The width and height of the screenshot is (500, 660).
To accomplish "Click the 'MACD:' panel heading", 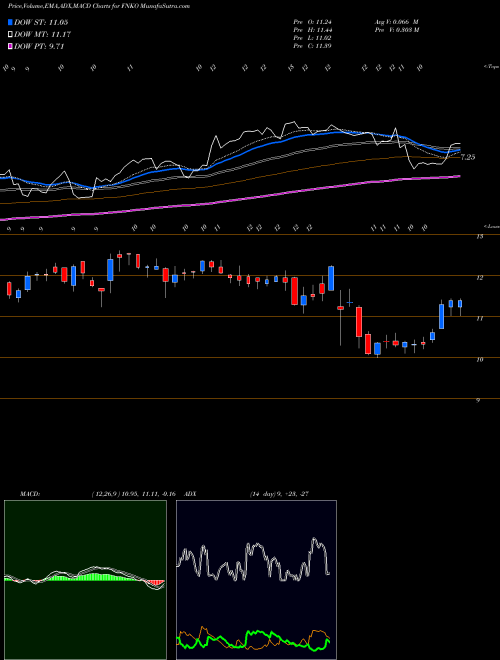I will click(x=30, y=494).
